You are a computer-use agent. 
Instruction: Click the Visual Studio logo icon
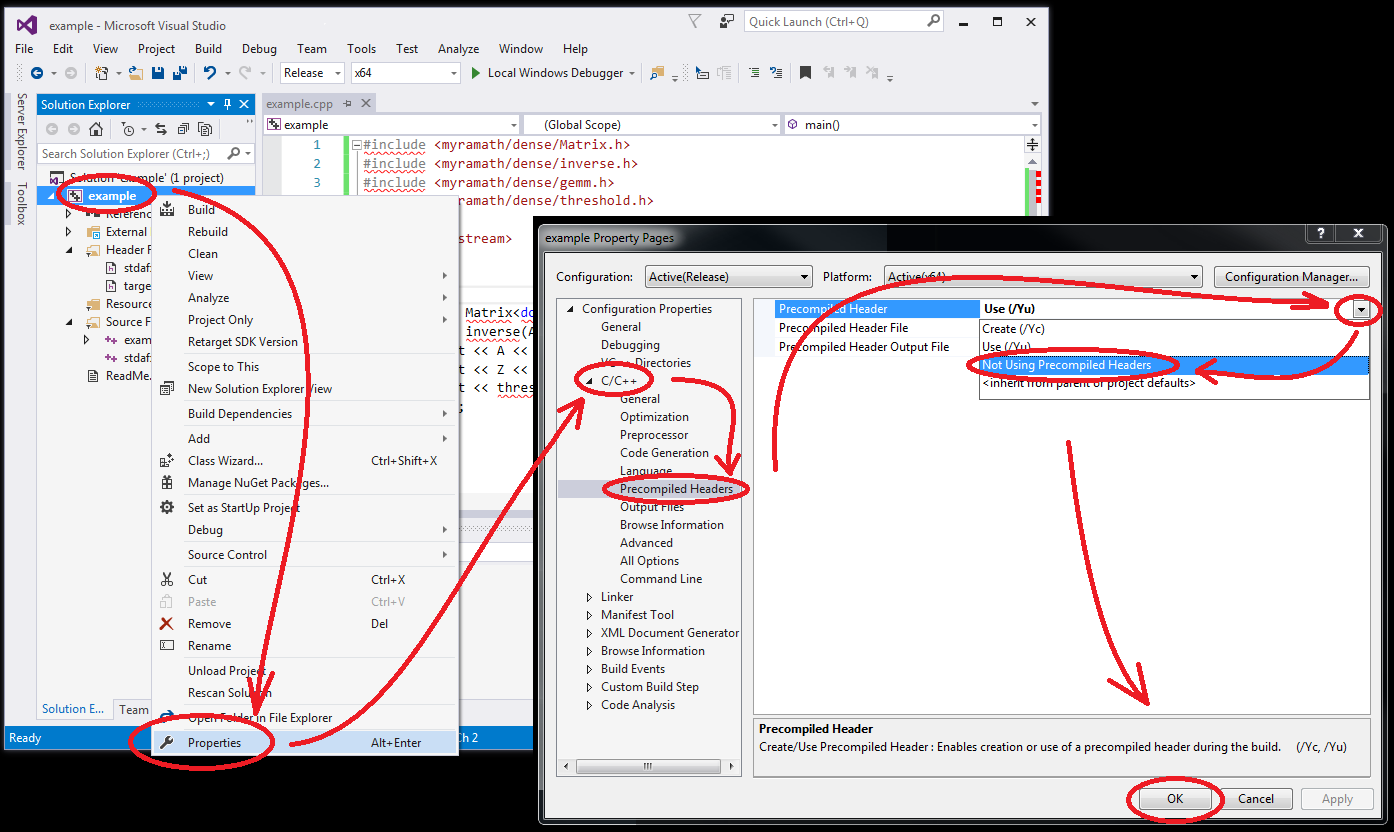click(x=27, y=25)
